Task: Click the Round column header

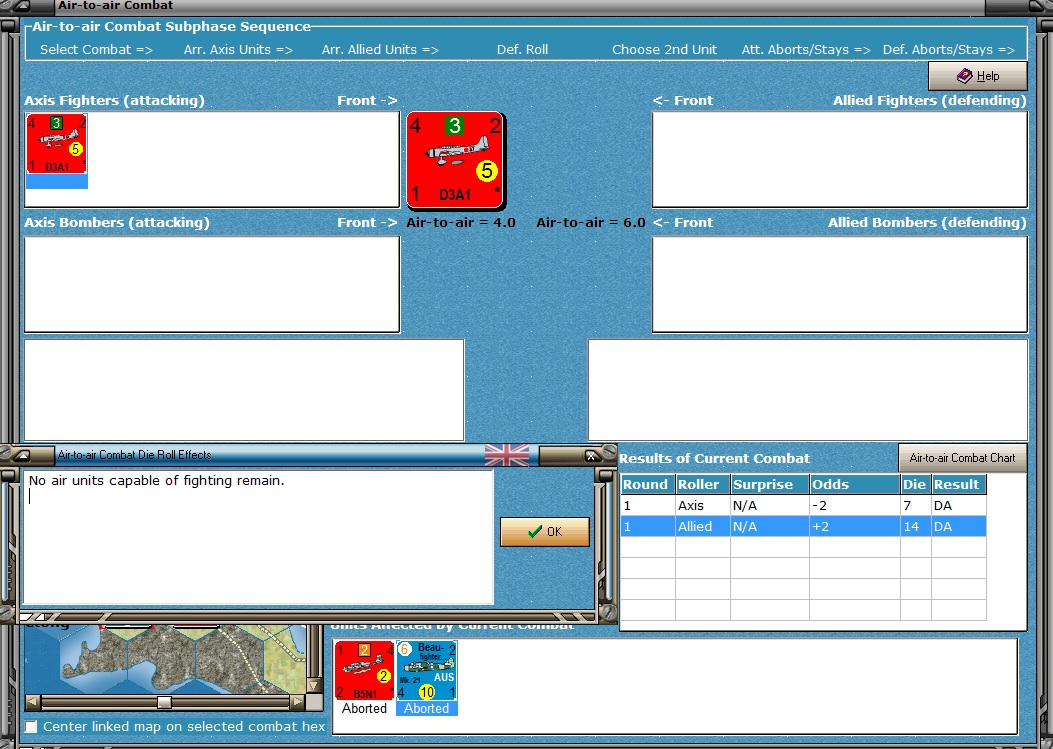Action: (647, 484)
